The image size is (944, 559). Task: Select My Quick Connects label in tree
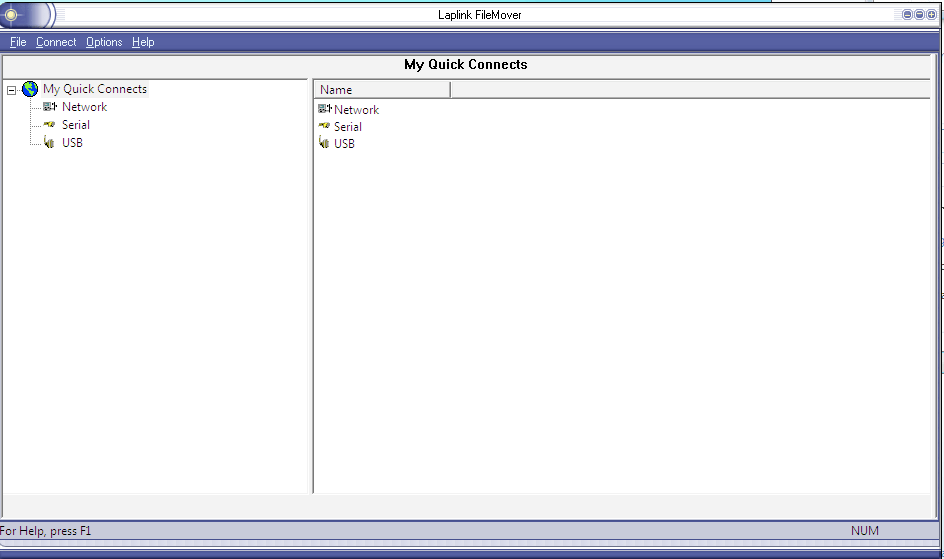pyautogui.click(x=95, y=89)
